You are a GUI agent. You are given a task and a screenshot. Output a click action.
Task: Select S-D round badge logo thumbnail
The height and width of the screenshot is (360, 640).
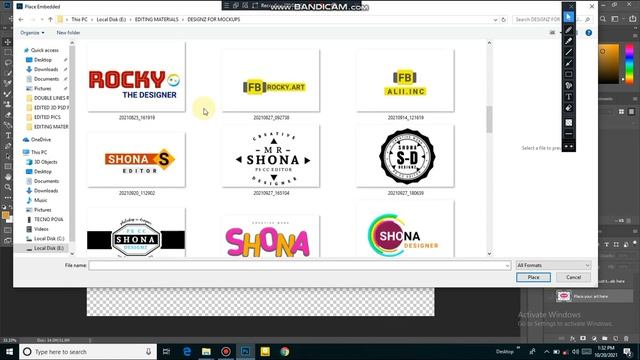coord(405,156)
